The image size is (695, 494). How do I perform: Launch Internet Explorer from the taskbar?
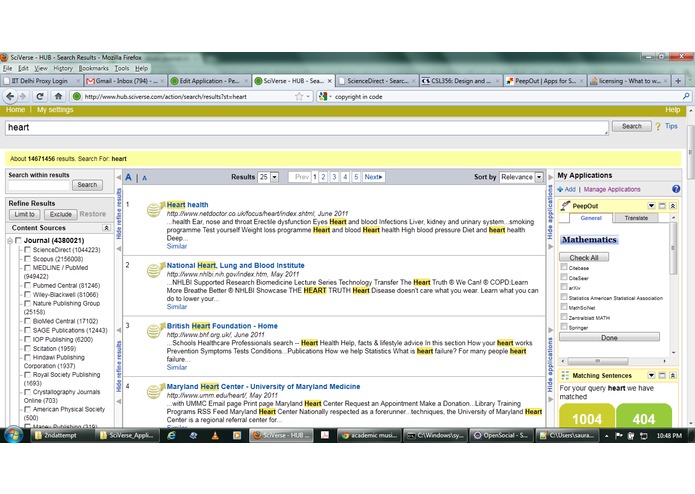coord(171,436)
